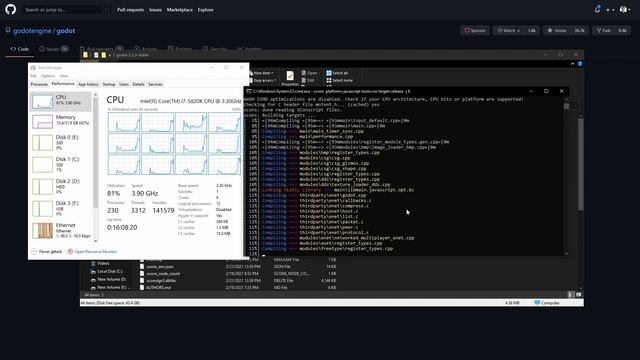
Task: Collapse Task Manager with Fewer details
Action: pyautogui.click(x=47, y=251)
